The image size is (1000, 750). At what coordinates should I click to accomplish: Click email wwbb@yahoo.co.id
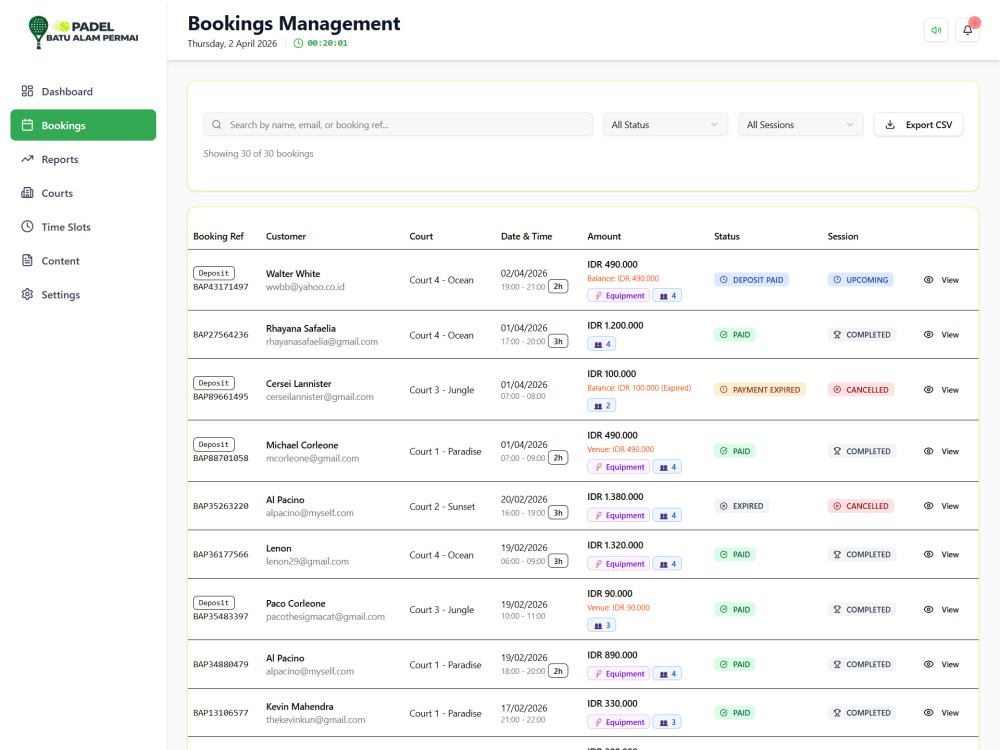click(305, 287)
